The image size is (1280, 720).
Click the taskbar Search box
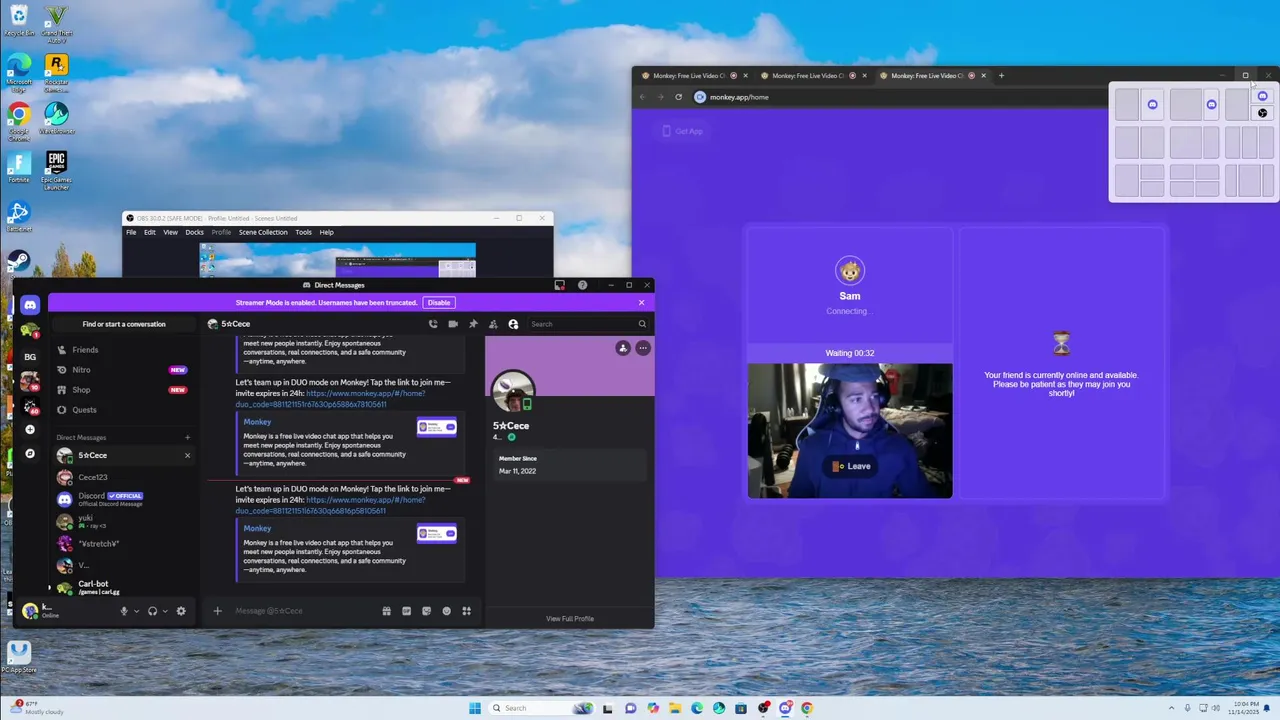tap(540, 708)
